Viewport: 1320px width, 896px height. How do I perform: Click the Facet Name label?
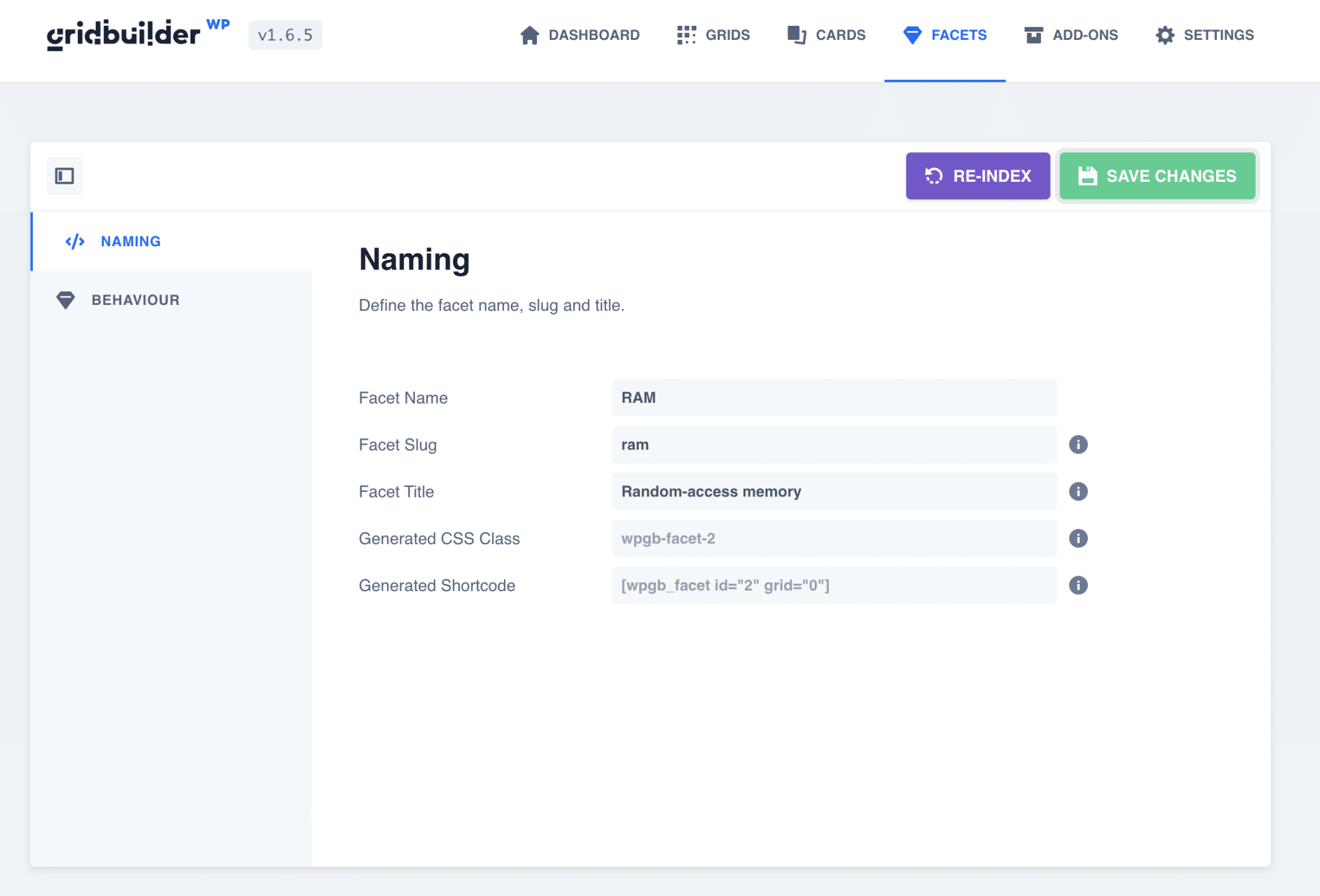(x=403, y=398)
